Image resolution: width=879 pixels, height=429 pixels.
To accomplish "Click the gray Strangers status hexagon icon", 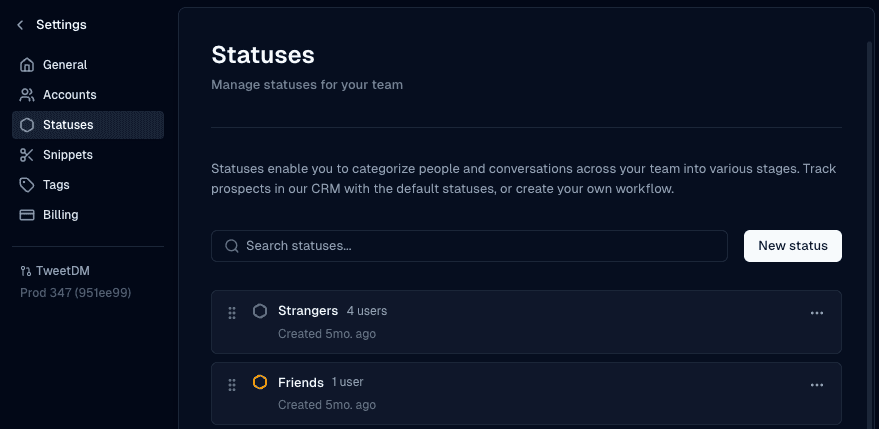I will 260,311.
